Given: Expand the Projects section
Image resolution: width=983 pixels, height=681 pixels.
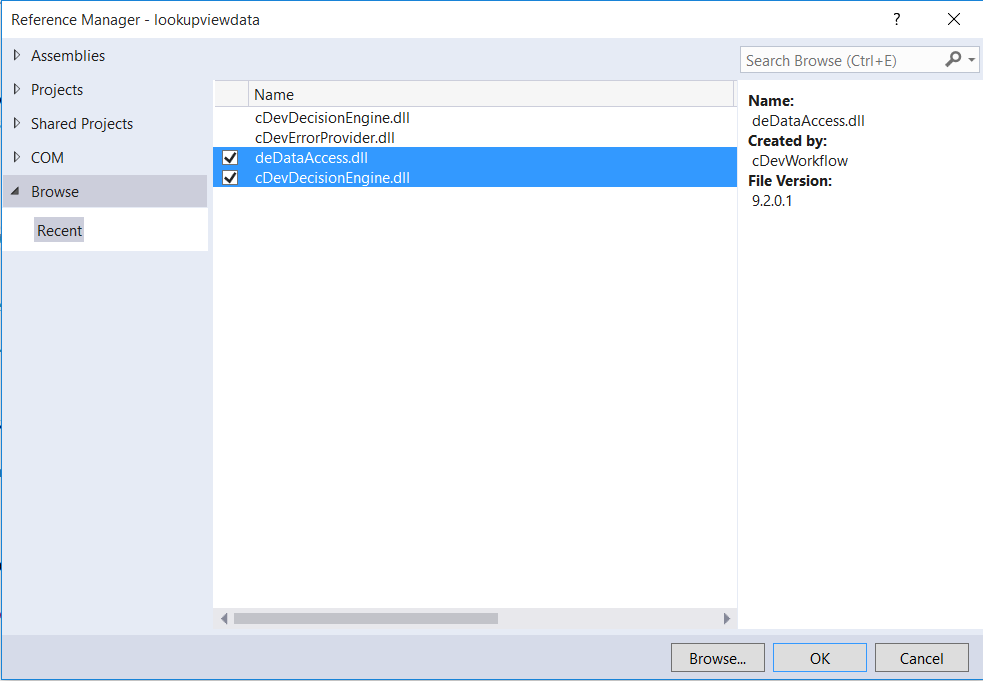Looking at the screenshot, I should tap(17, 90).
